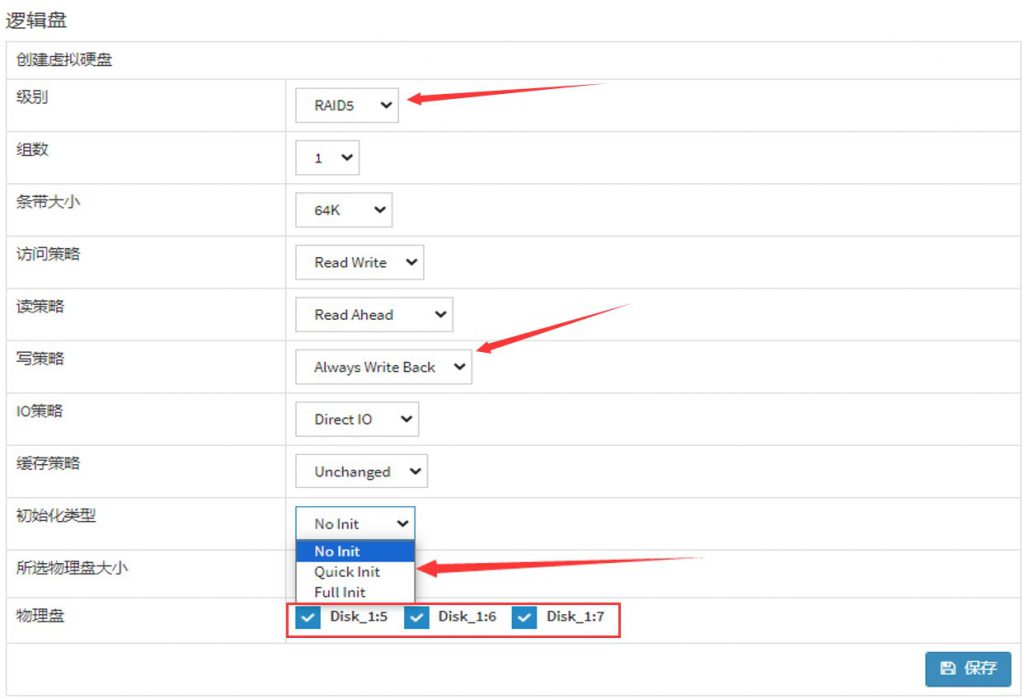The image size is (1024, 699).
Task: Collapse the No Init initialization dropdown
Action: pos(355,523)
